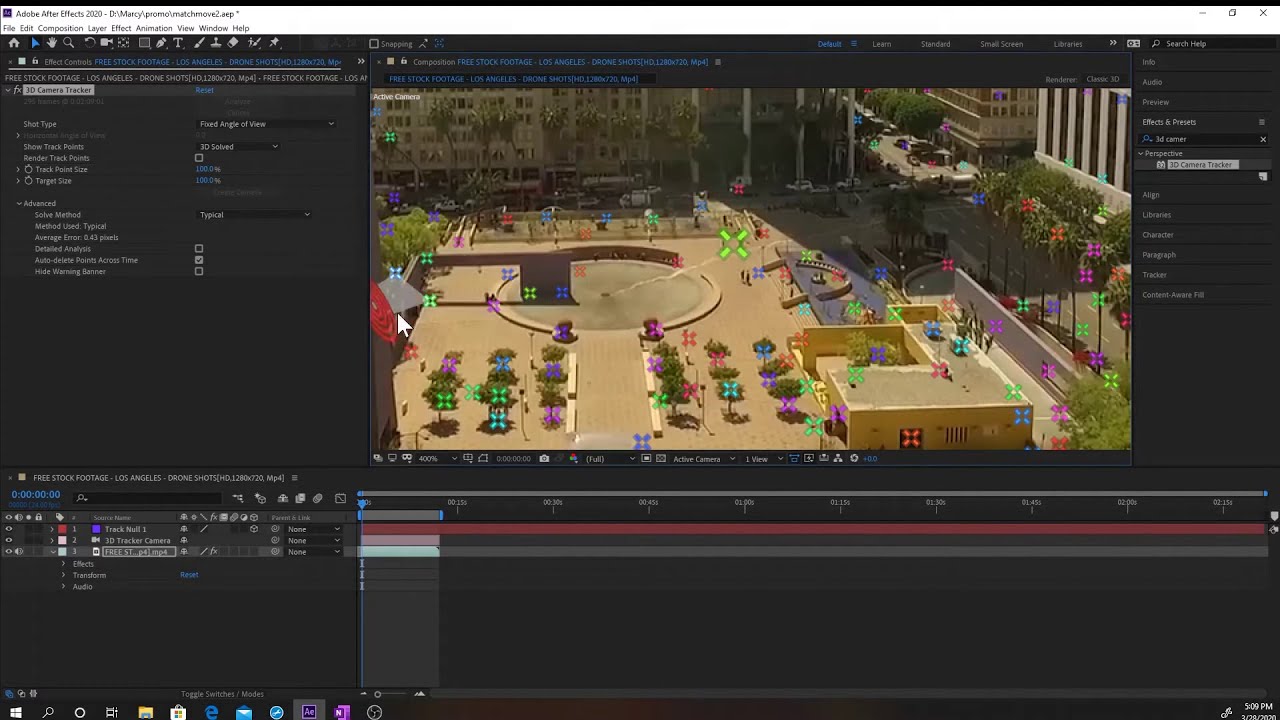Enable the Snapping checkbox
The width and height of the screenshot is (1280, 720).
(x=374, y=44)
